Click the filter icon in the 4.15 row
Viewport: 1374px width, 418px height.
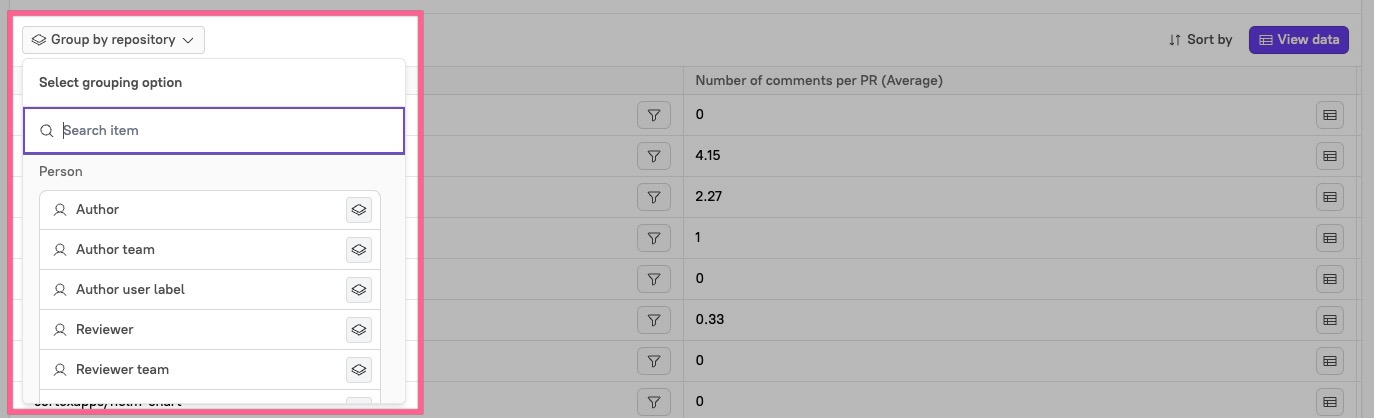tap(653, 156)
